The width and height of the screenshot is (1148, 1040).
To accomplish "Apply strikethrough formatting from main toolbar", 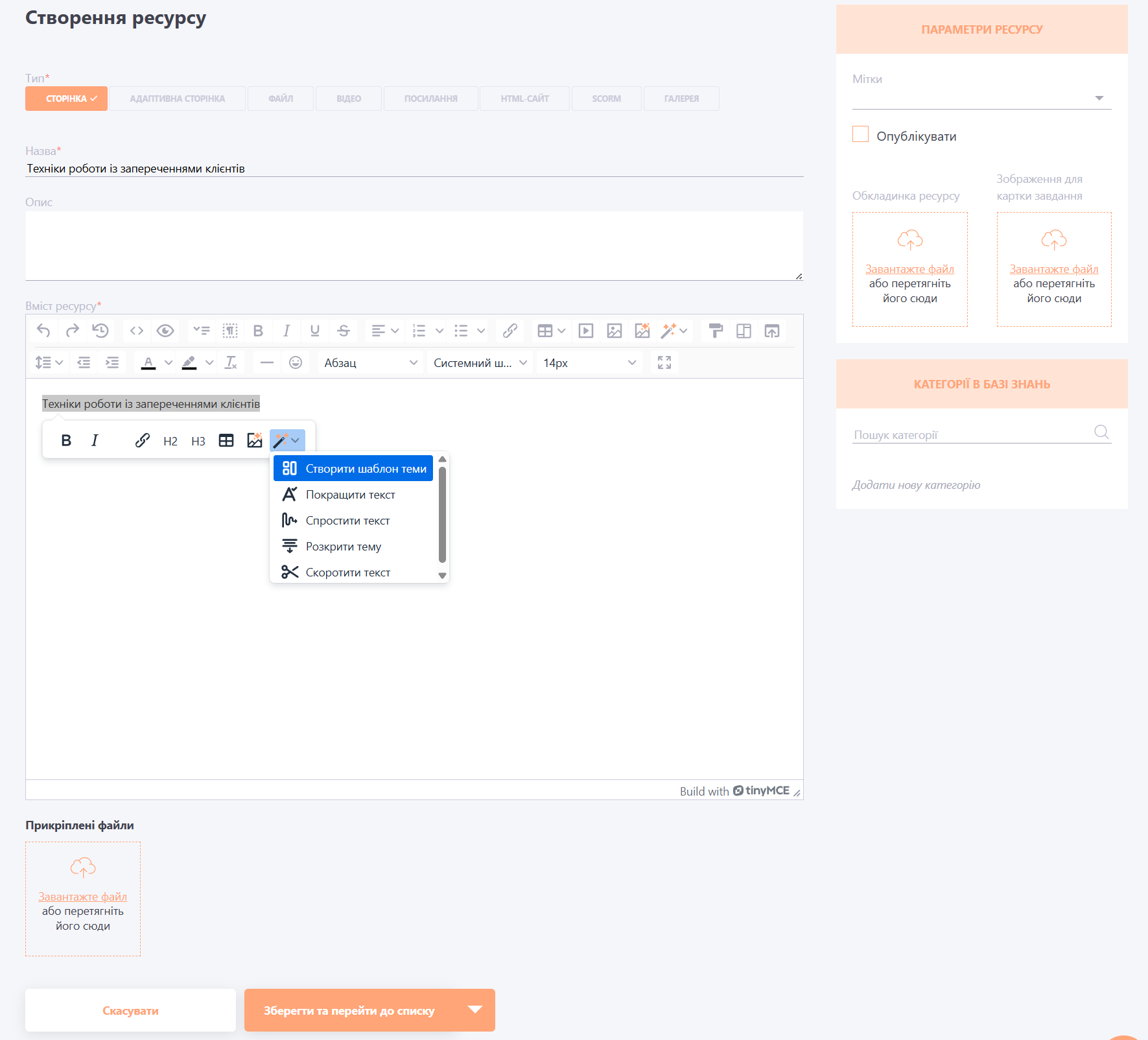I will click(344, 331).
